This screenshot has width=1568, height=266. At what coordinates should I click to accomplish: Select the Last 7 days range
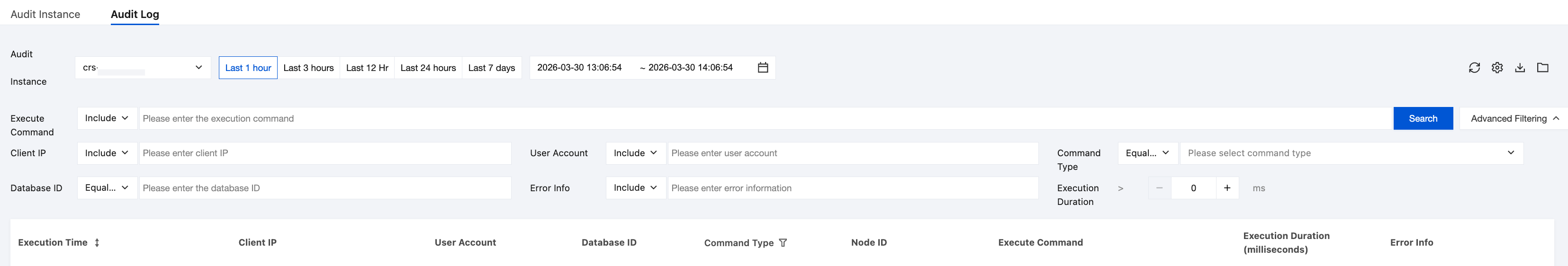click(491, 68)
